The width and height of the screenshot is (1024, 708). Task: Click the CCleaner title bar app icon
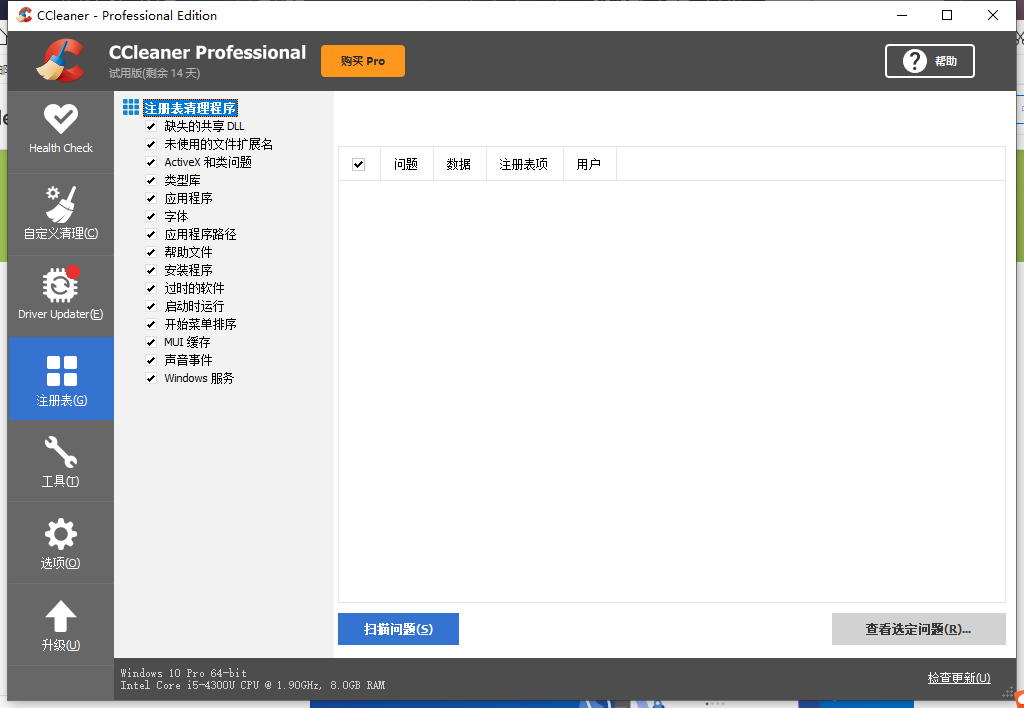pyautogui.click(x=25, y=15)
